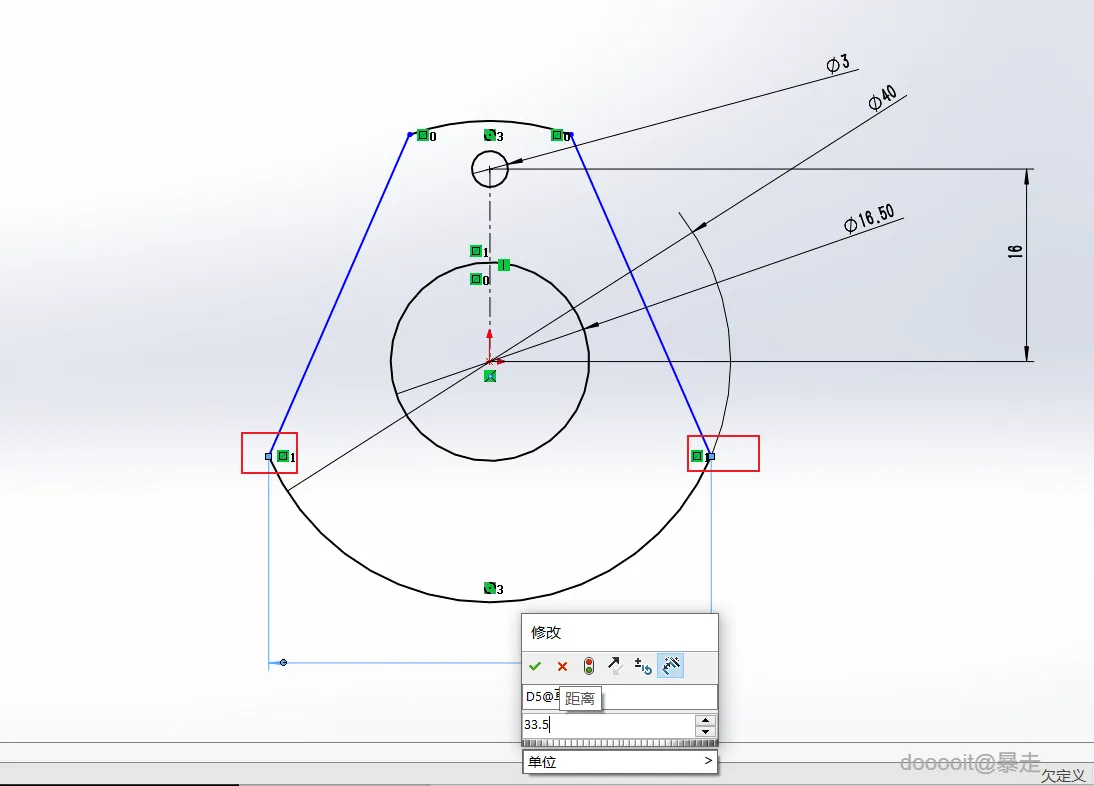Toggle the mark-for-drawing dimension icon
1094x786 pixels.
point(670,666)
